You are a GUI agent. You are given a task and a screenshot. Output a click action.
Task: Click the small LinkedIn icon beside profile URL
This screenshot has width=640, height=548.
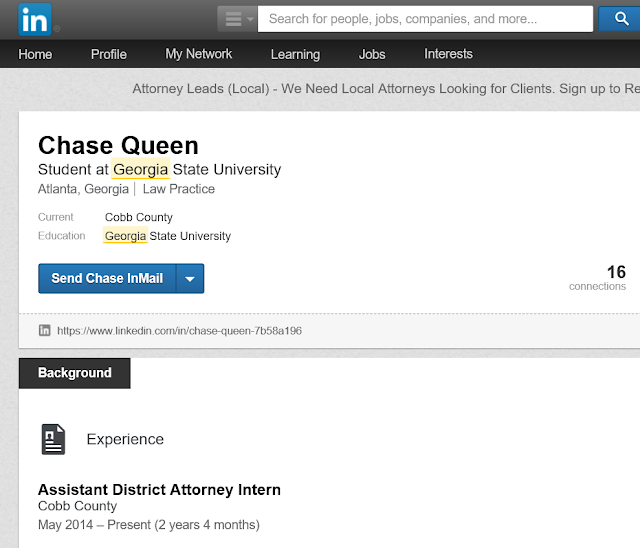44,330
